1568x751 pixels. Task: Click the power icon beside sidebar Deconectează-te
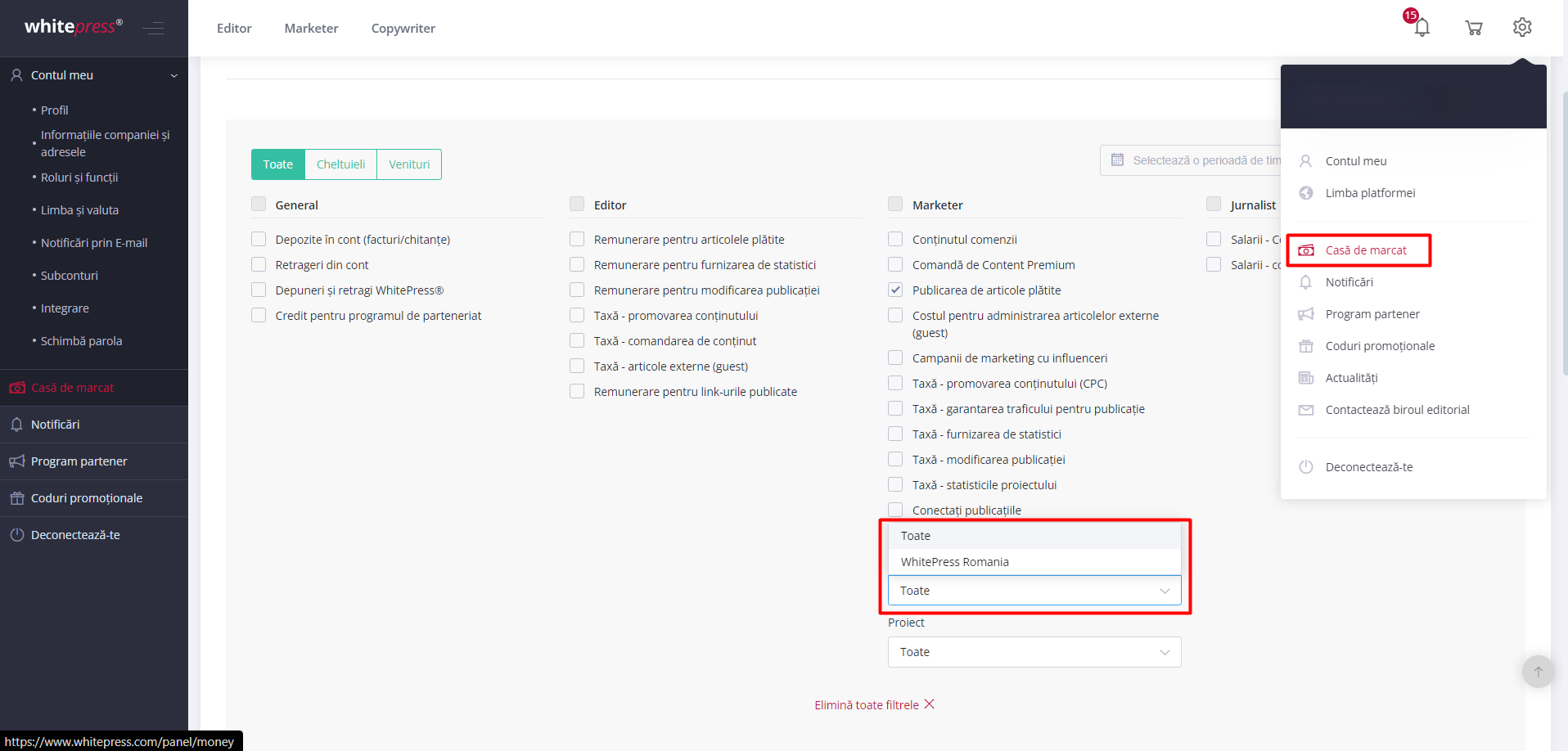17,535
